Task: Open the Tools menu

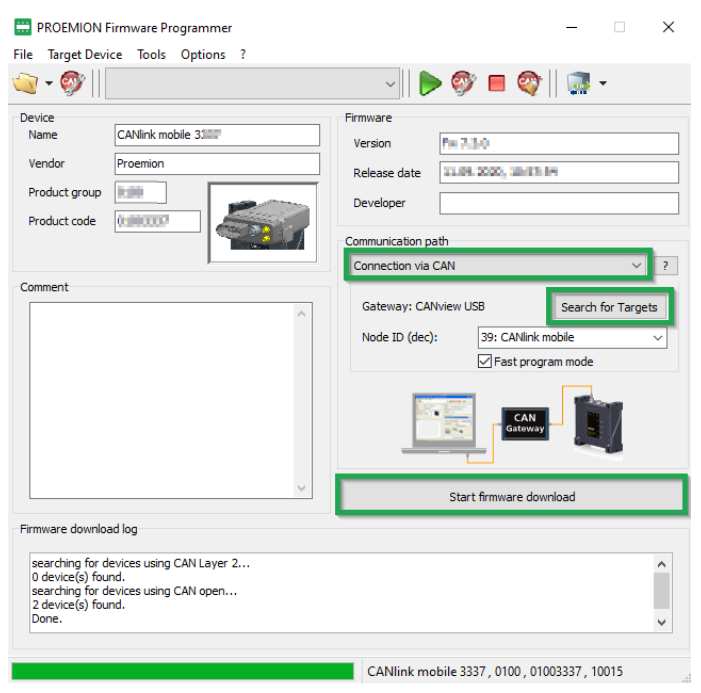Action: [151, 55]
